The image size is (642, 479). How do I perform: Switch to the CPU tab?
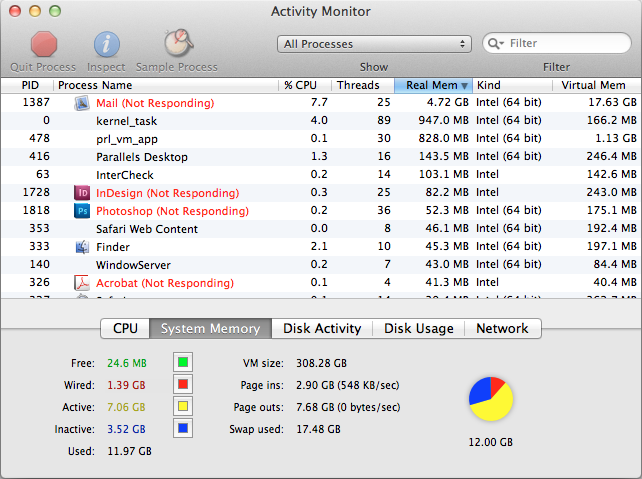125,328
